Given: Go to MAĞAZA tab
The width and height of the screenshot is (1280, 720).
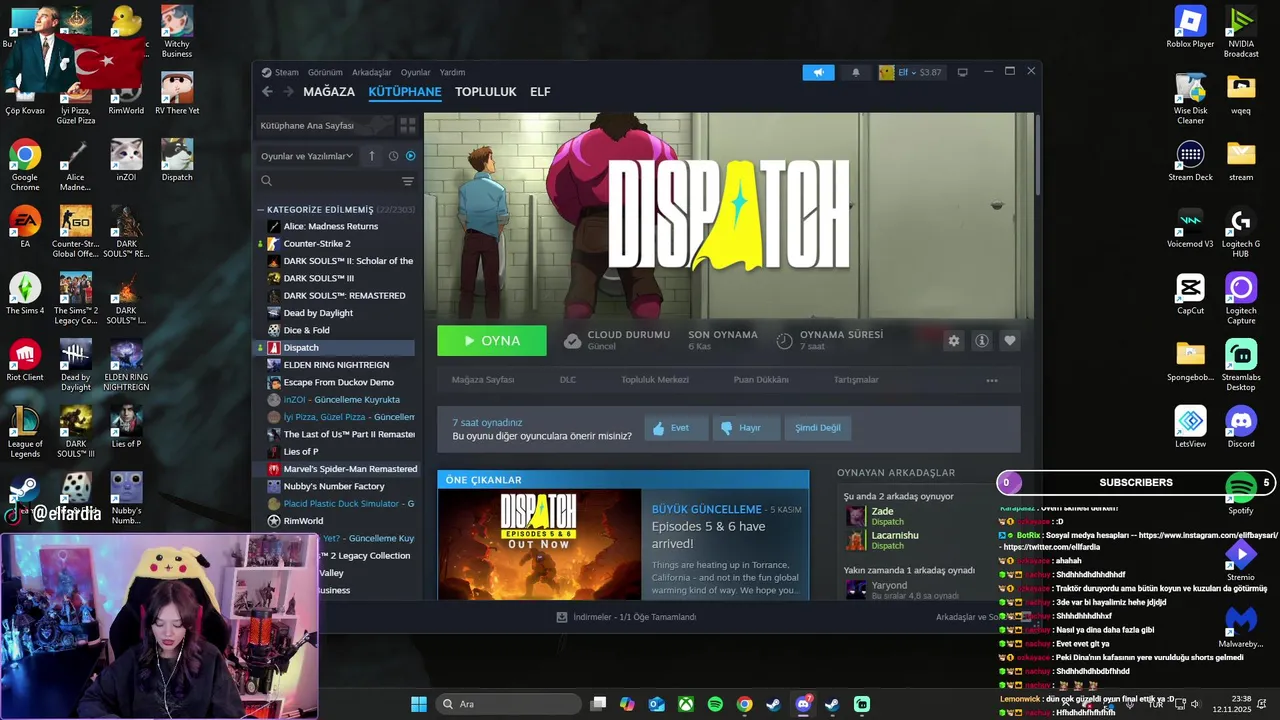Looking at the screenshot, I should tap(329, 92).
